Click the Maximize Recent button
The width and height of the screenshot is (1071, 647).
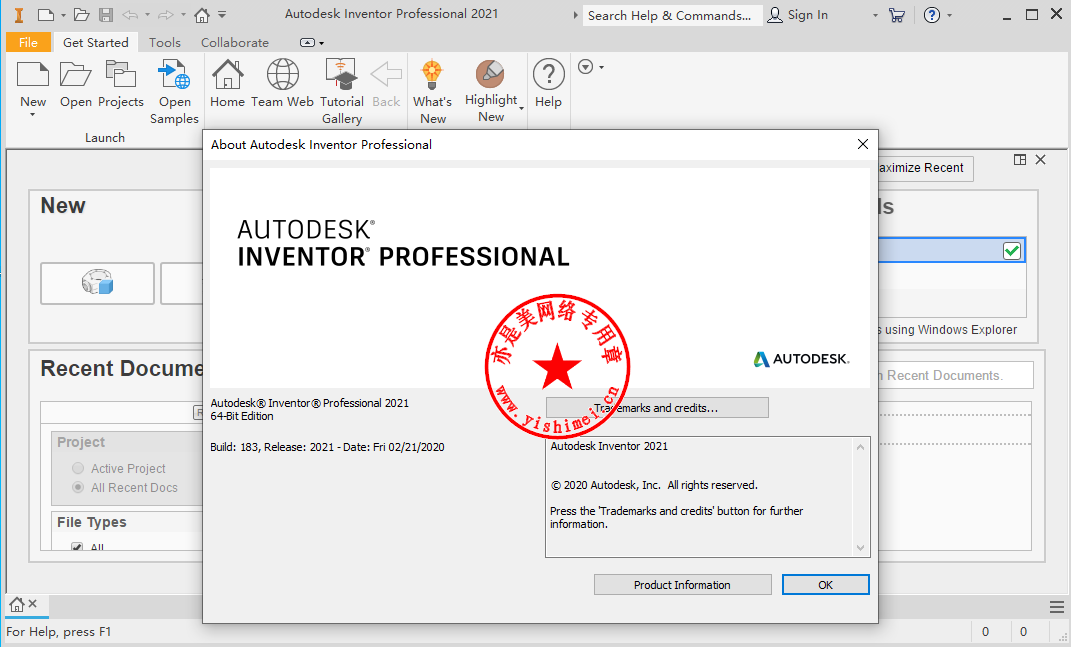[x=926, y=168]
